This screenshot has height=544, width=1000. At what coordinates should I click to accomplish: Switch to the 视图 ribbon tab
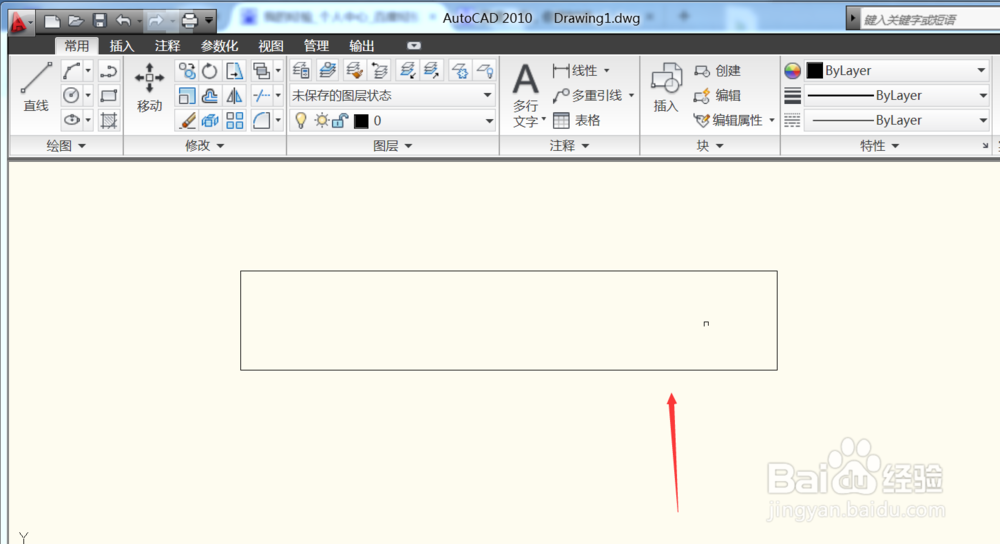[x=270, y=46]
